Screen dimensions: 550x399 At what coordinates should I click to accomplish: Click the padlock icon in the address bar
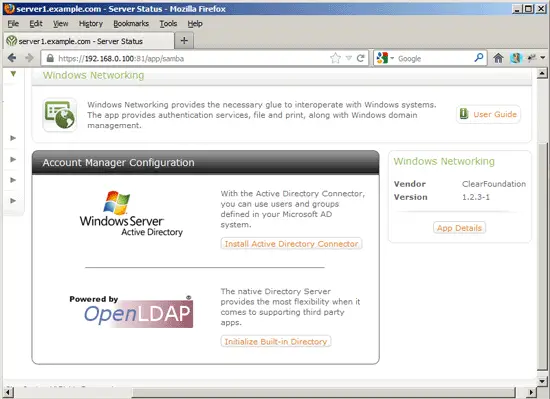point(50,58)
